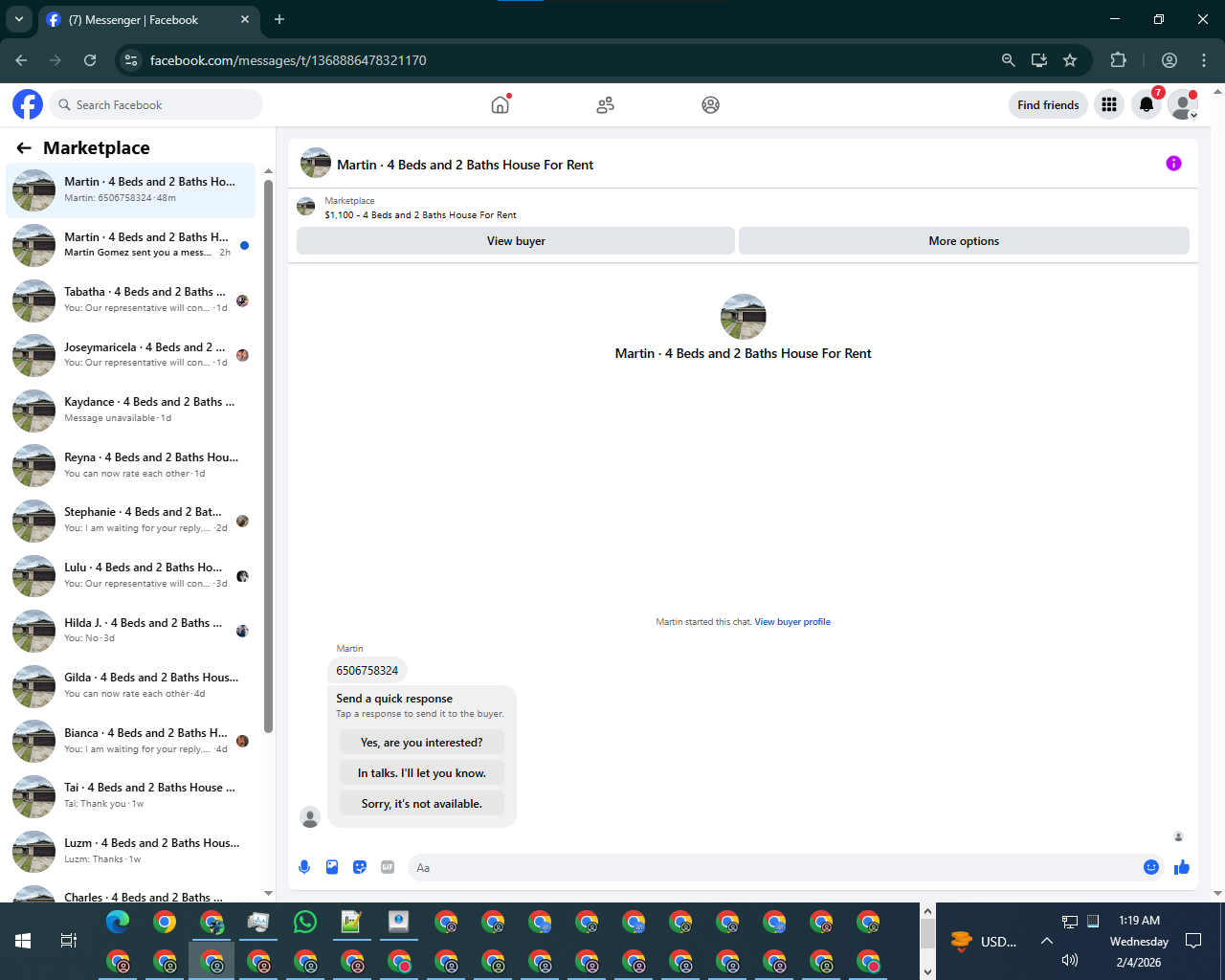
Task: Bookmark this page with the star icon
Action: click(x=1070, y=60)
